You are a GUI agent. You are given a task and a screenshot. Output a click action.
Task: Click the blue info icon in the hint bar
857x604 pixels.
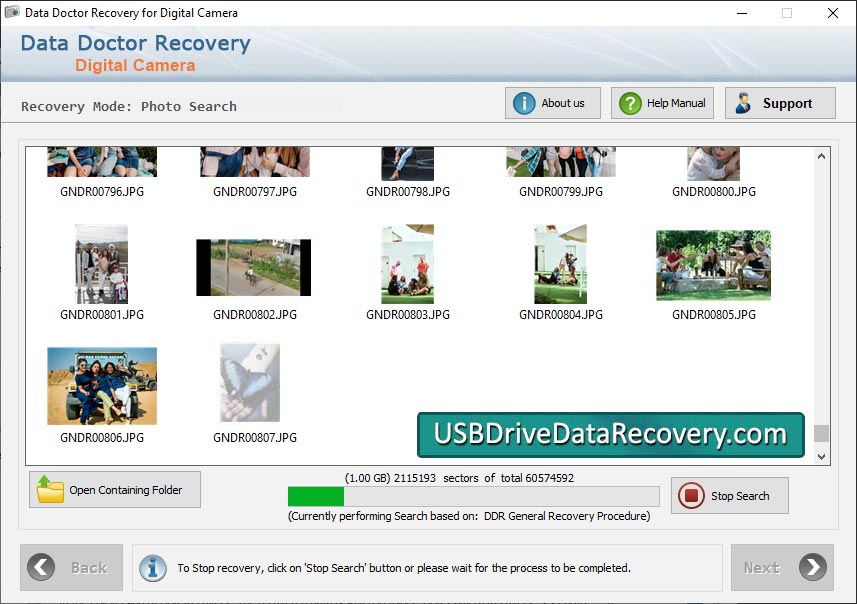(152, 568)
